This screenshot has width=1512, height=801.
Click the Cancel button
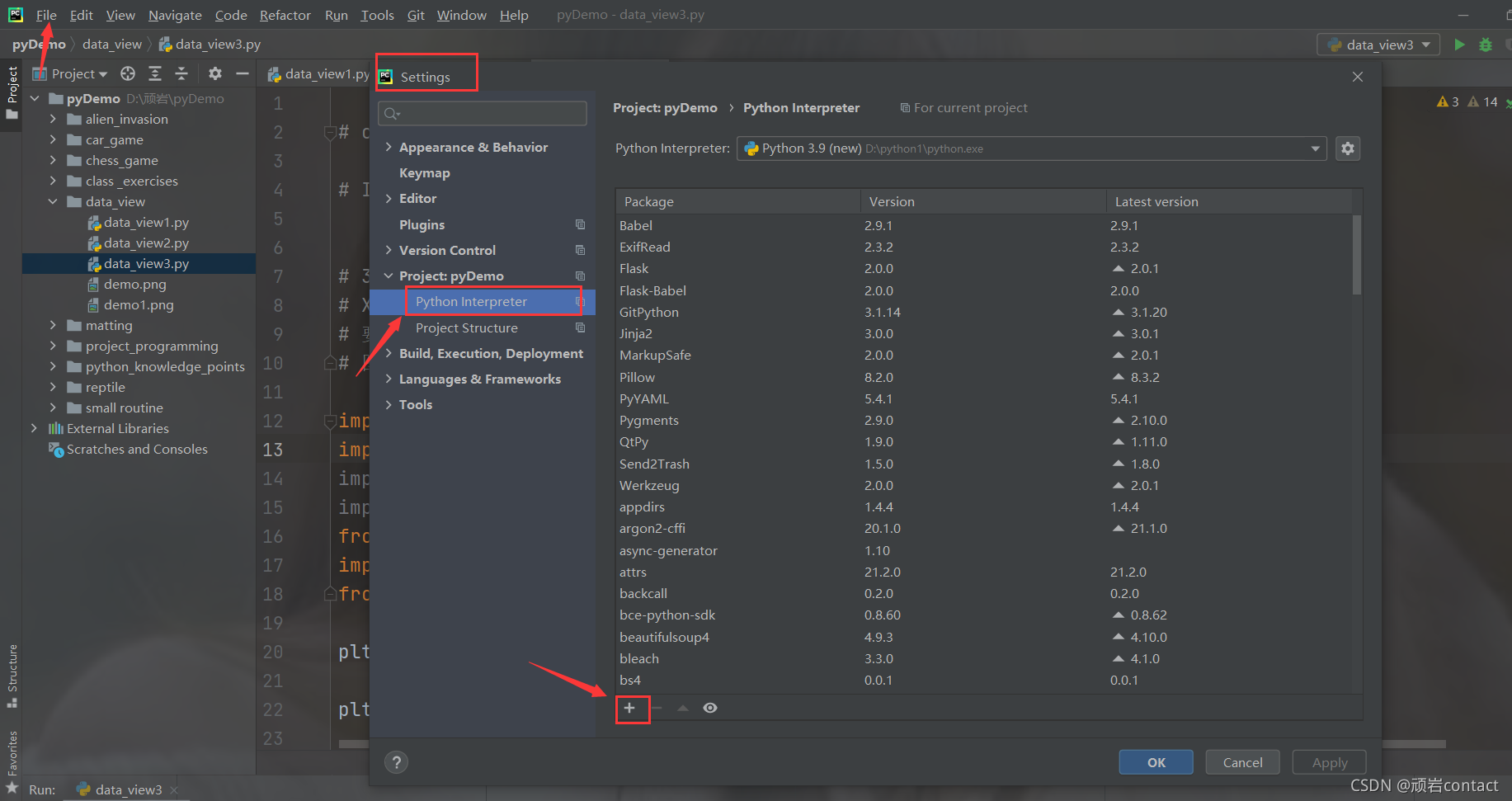1242,762
